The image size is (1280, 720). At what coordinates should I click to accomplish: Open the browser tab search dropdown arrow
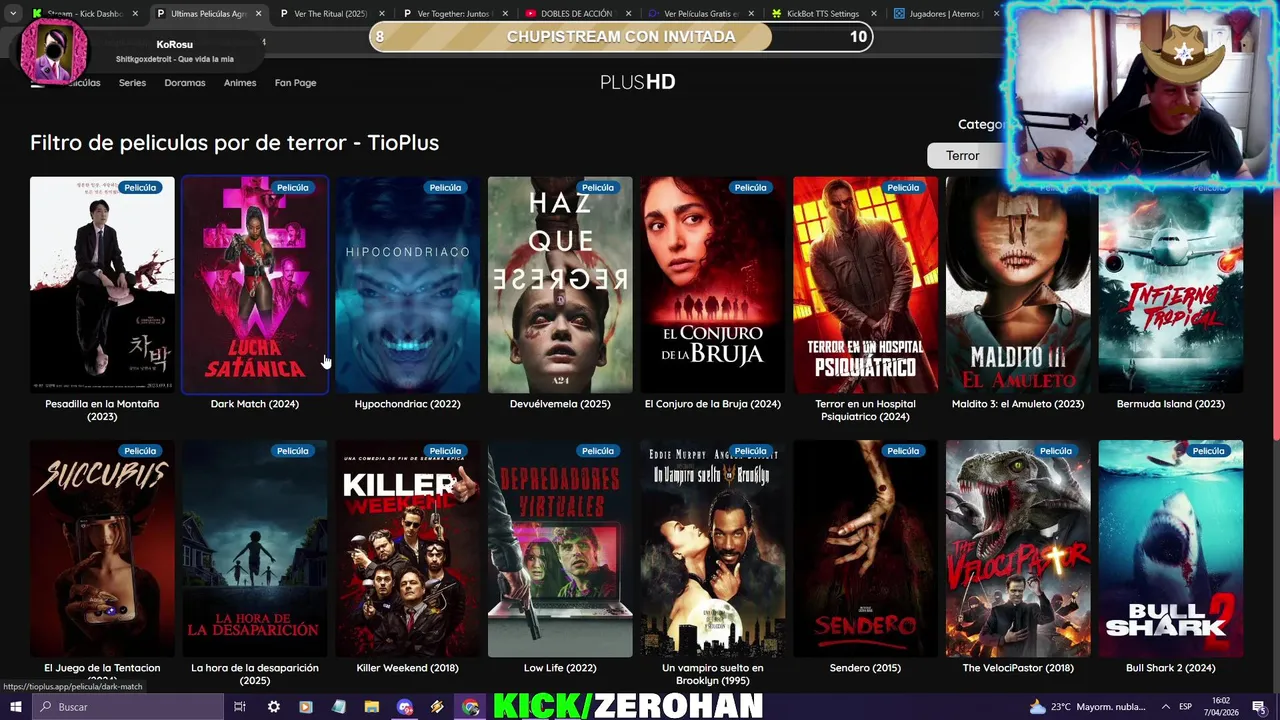point(14,14)
